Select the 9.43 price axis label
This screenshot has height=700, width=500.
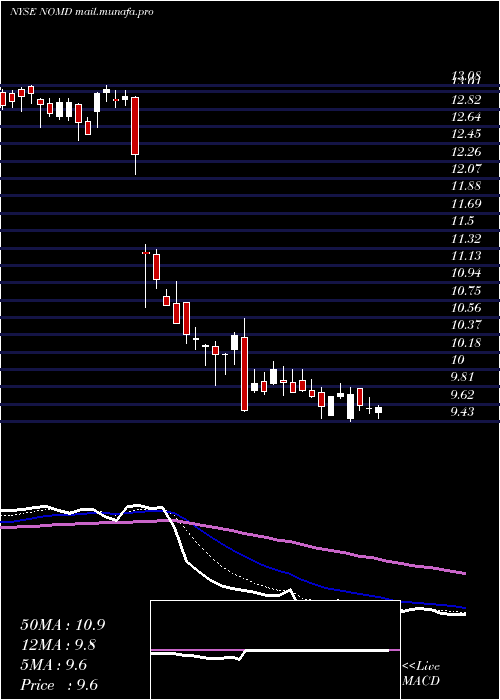(x=462, y=411)
